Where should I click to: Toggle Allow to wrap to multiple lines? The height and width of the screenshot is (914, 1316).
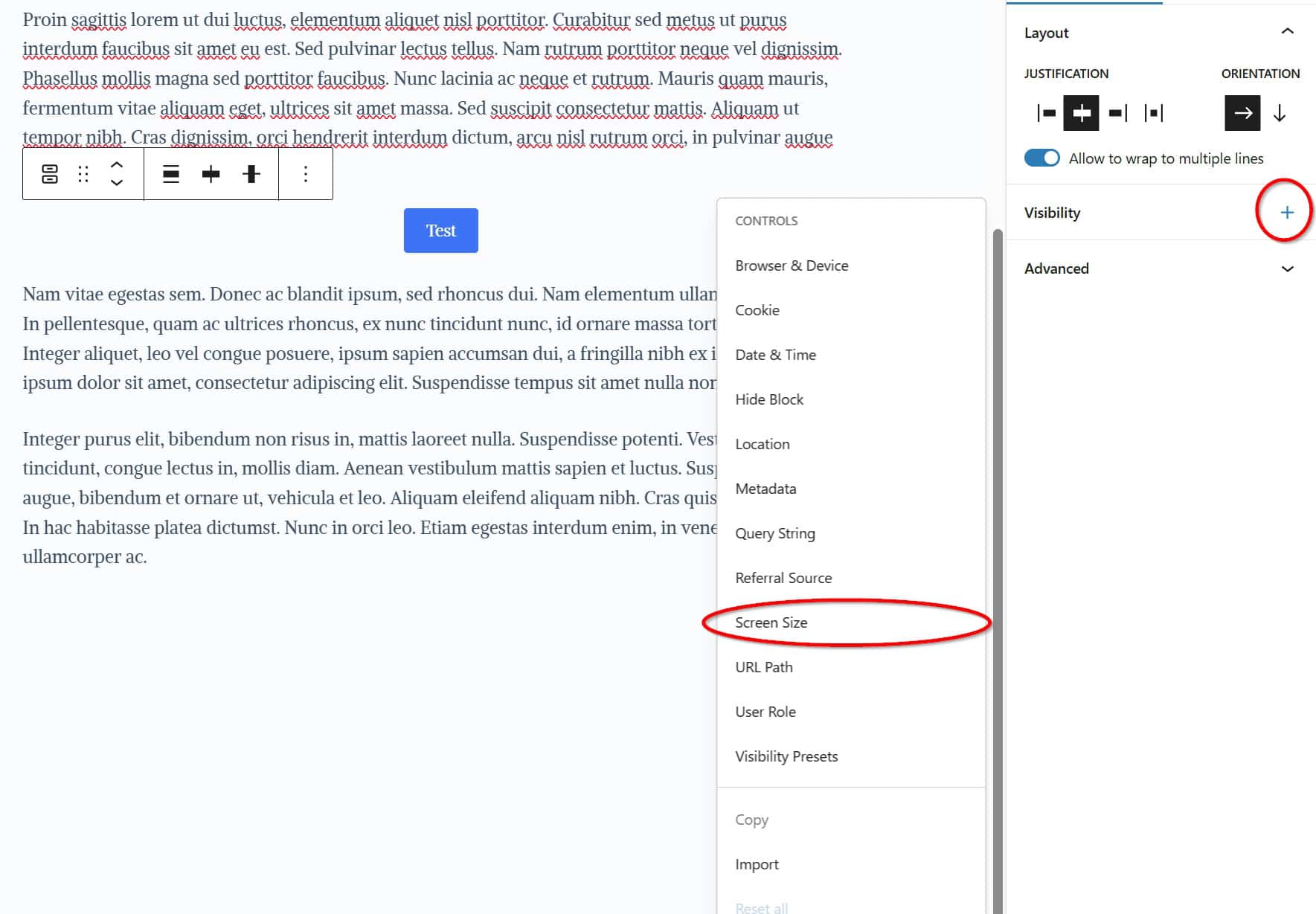tap(1041, 158)
